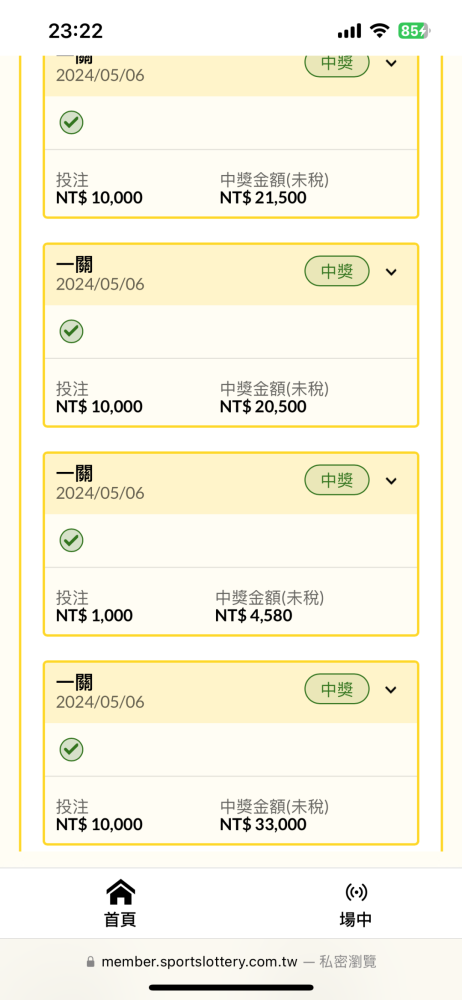Expand the ticket winning NT$ 33,000
This screenshot has width=462, height=1000.
[392, 689]
